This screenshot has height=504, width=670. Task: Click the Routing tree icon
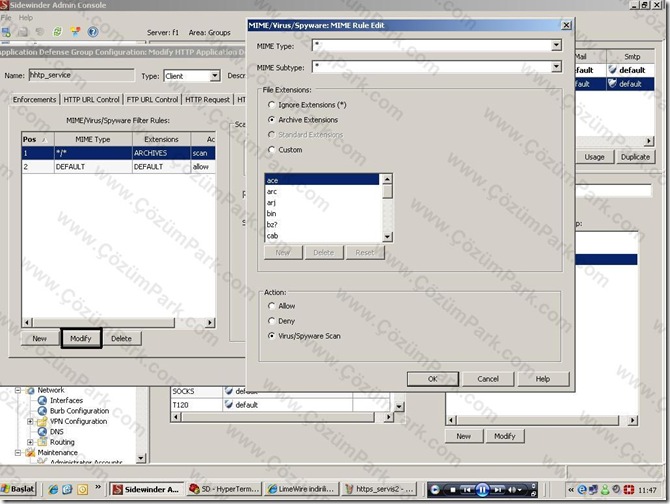pos(42,442)
